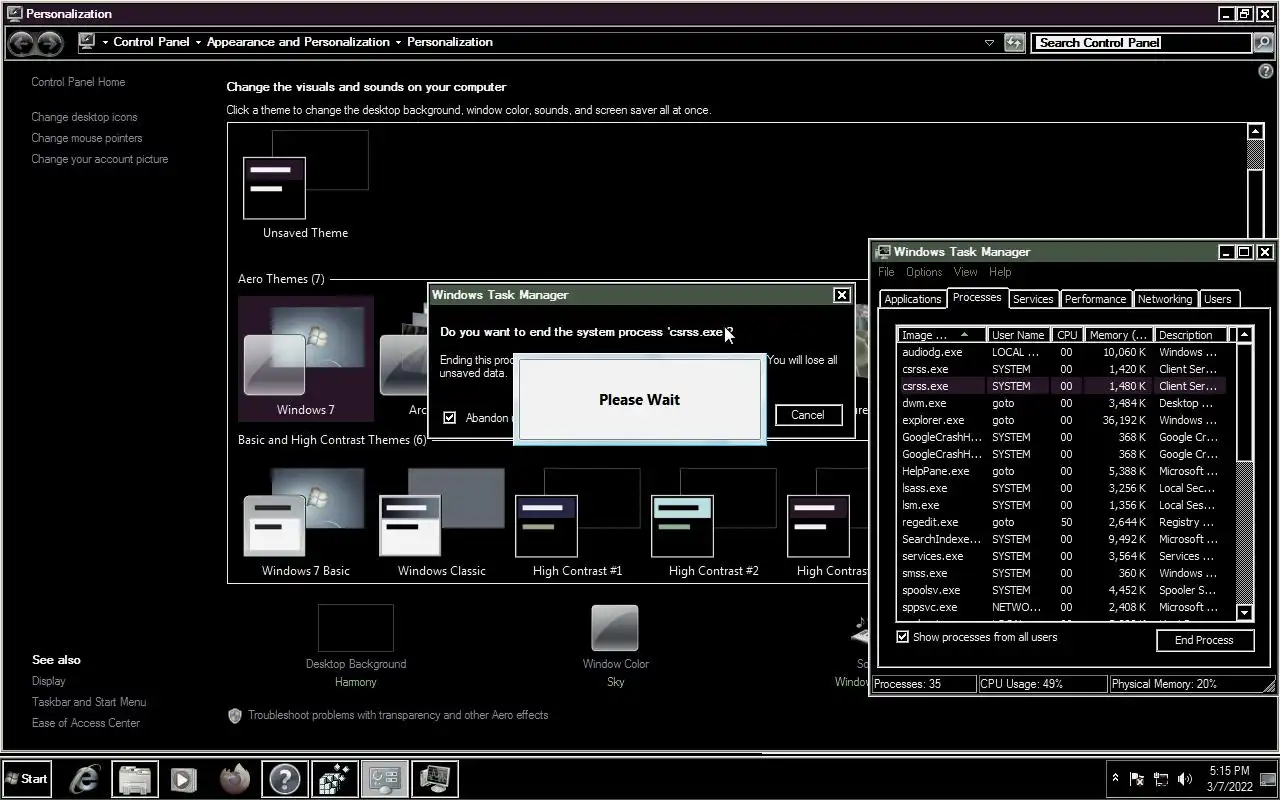This screenshot has width=1280, height=800.
Task: Open the Action Center flag tray icon
Action: [1137, 779]
